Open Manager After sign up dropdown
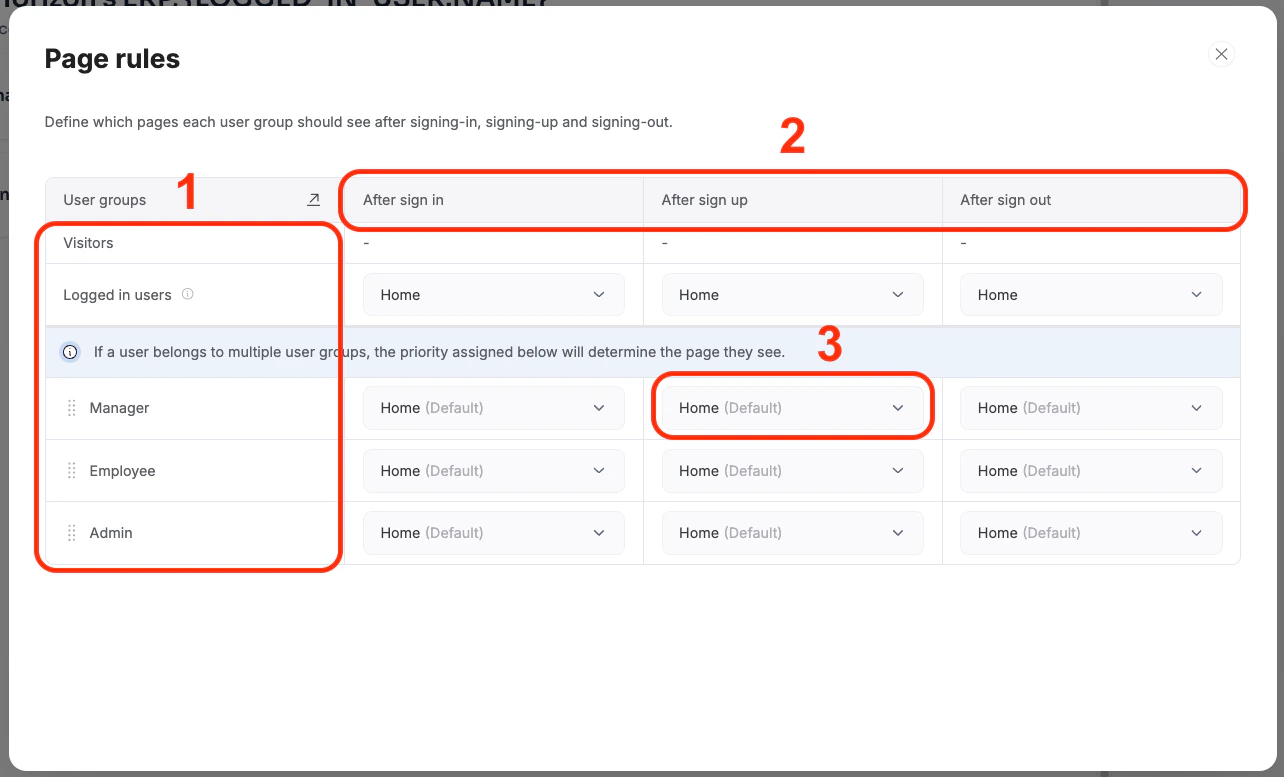Viewport: 1284px width, 777px height. [x=793, y=408]
